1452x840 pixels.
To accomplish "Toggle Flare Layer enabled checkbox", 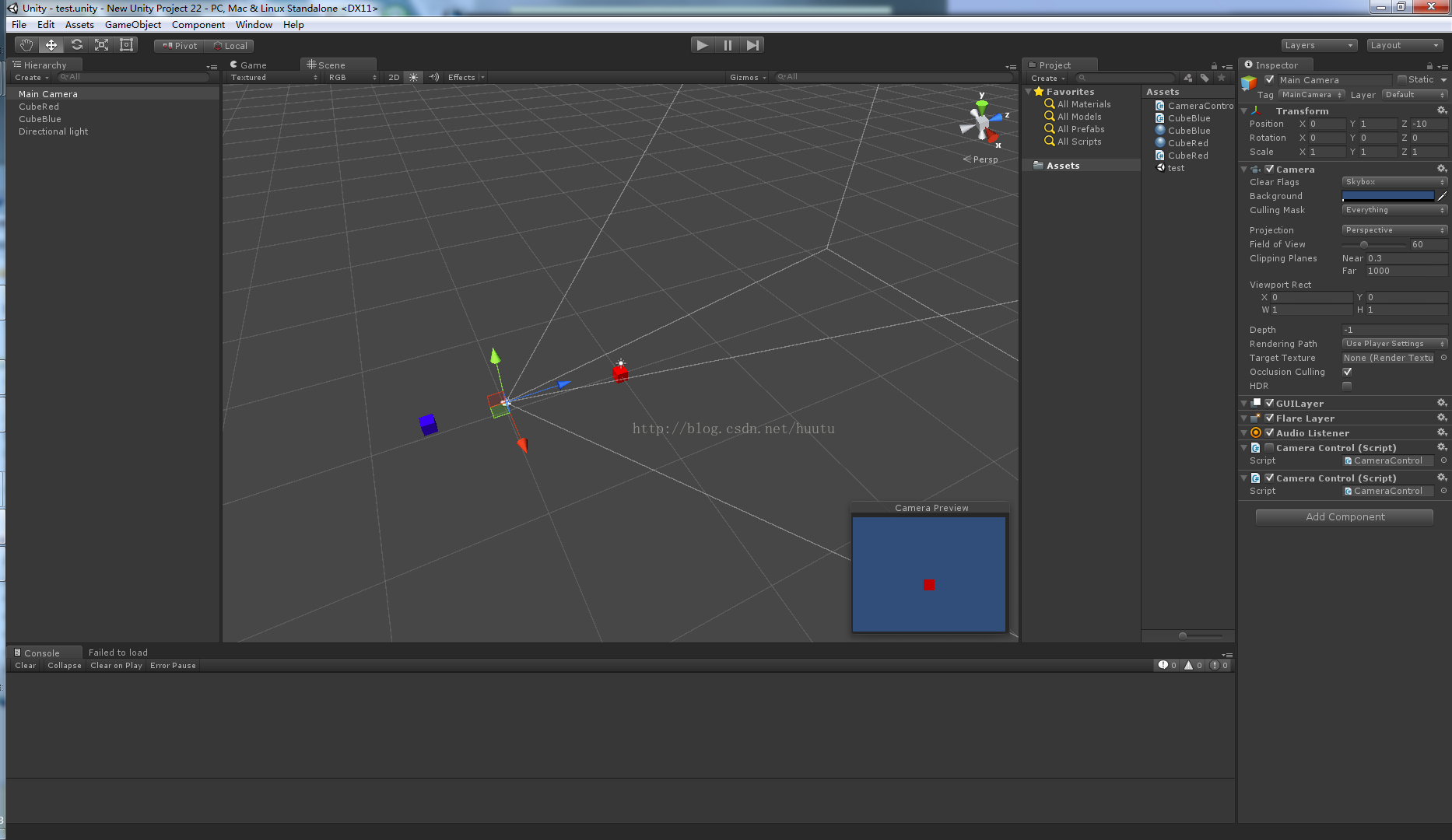I will [1269, 418].
